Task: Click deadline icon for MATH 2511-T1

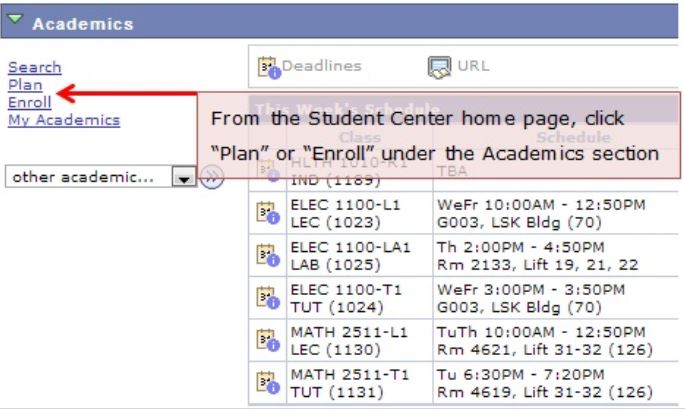Action: click(x=268, y=382)
